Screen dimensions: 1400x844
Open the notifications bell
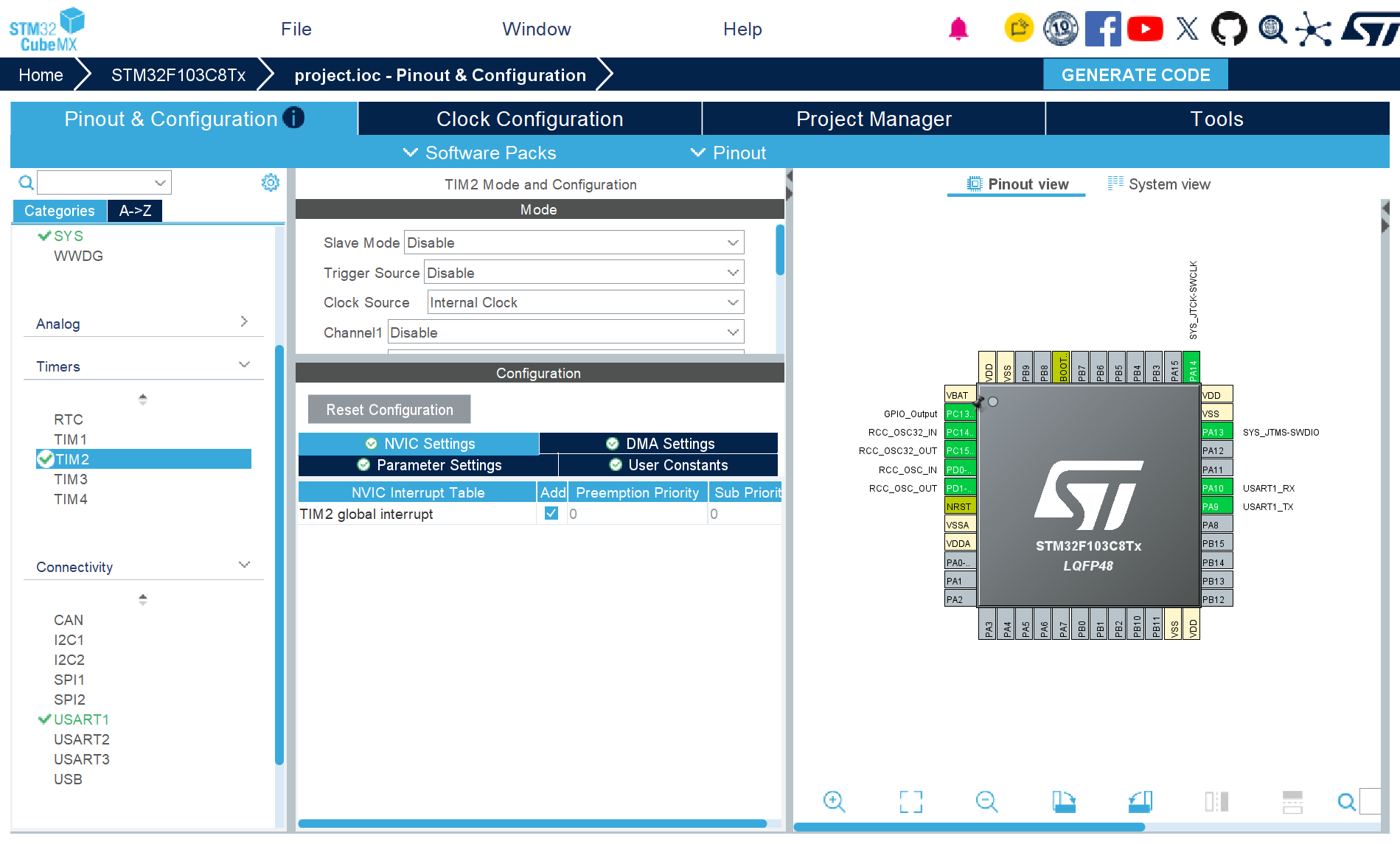tap(958, 29)
